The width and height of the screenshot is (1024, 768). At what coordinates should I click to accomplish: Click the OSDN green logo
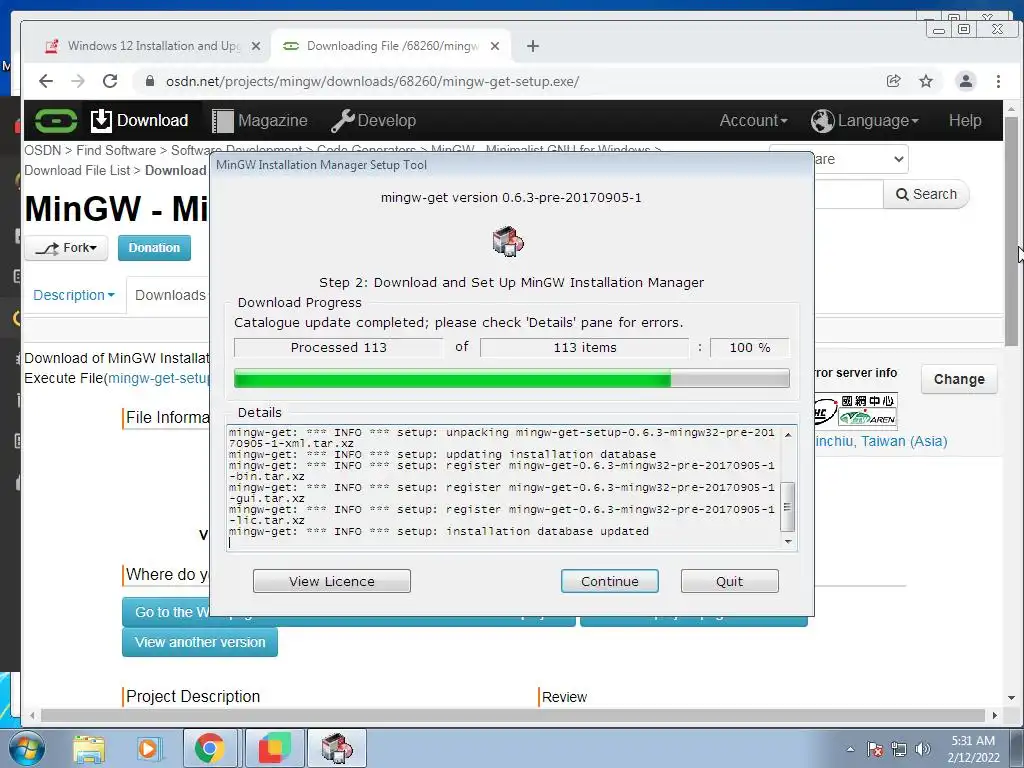coord(56,121)
